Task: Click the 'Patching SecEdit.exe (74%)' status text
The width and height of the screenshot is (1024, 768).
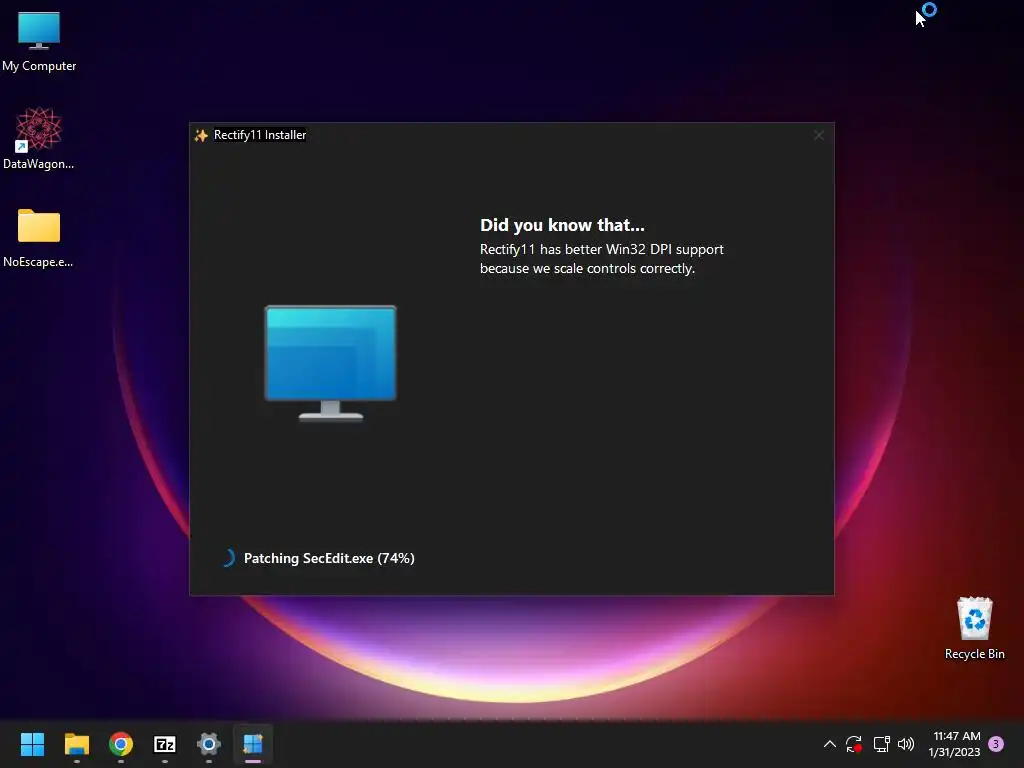Action: point(329,558)
